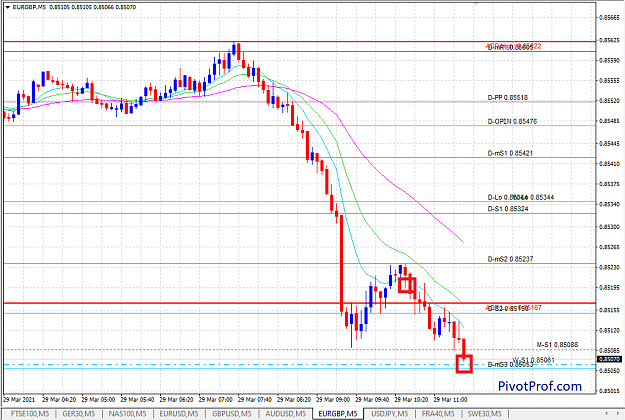Click the 0.85120 price axis value

pos(609,330)
